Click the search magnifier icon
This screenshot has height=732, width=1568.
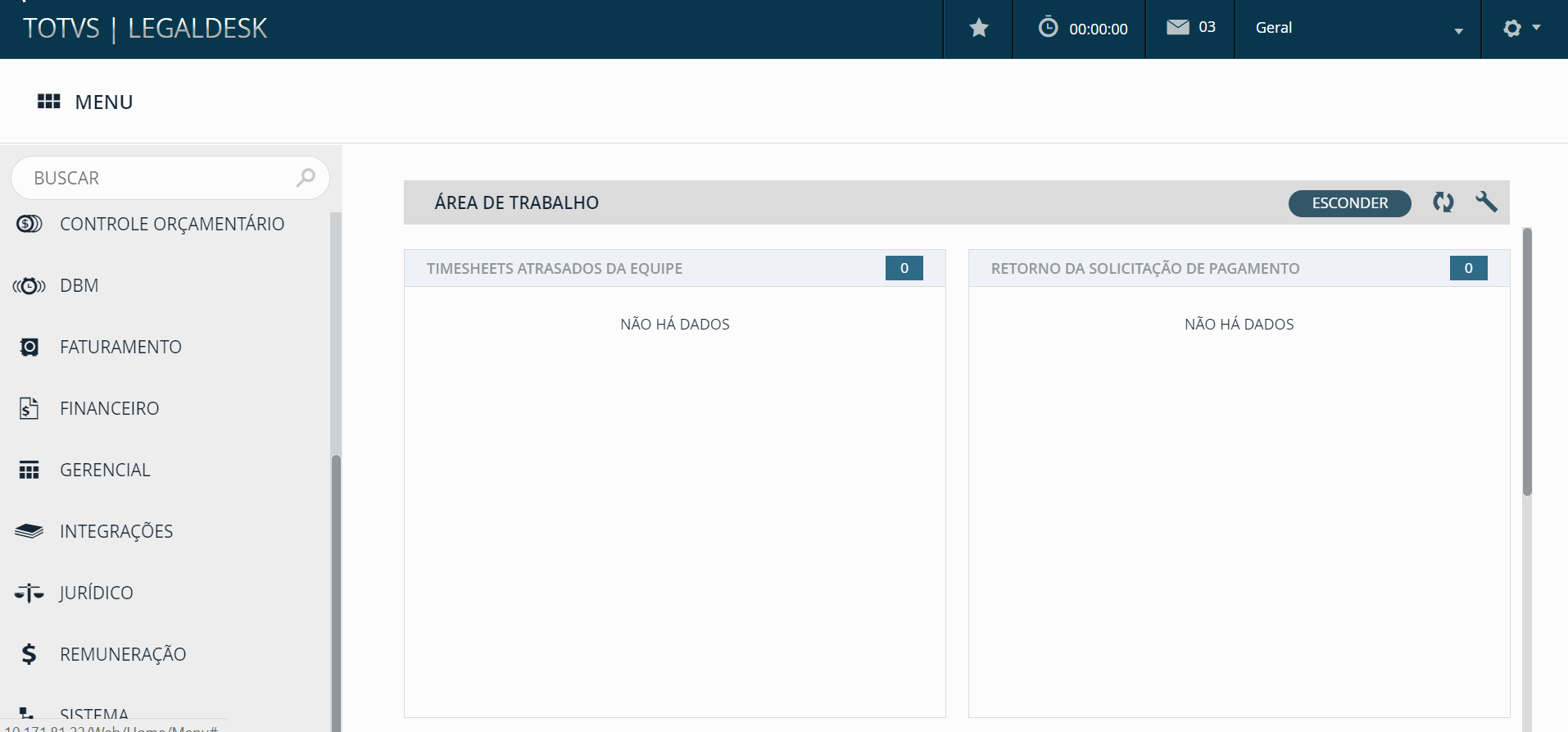306,177
